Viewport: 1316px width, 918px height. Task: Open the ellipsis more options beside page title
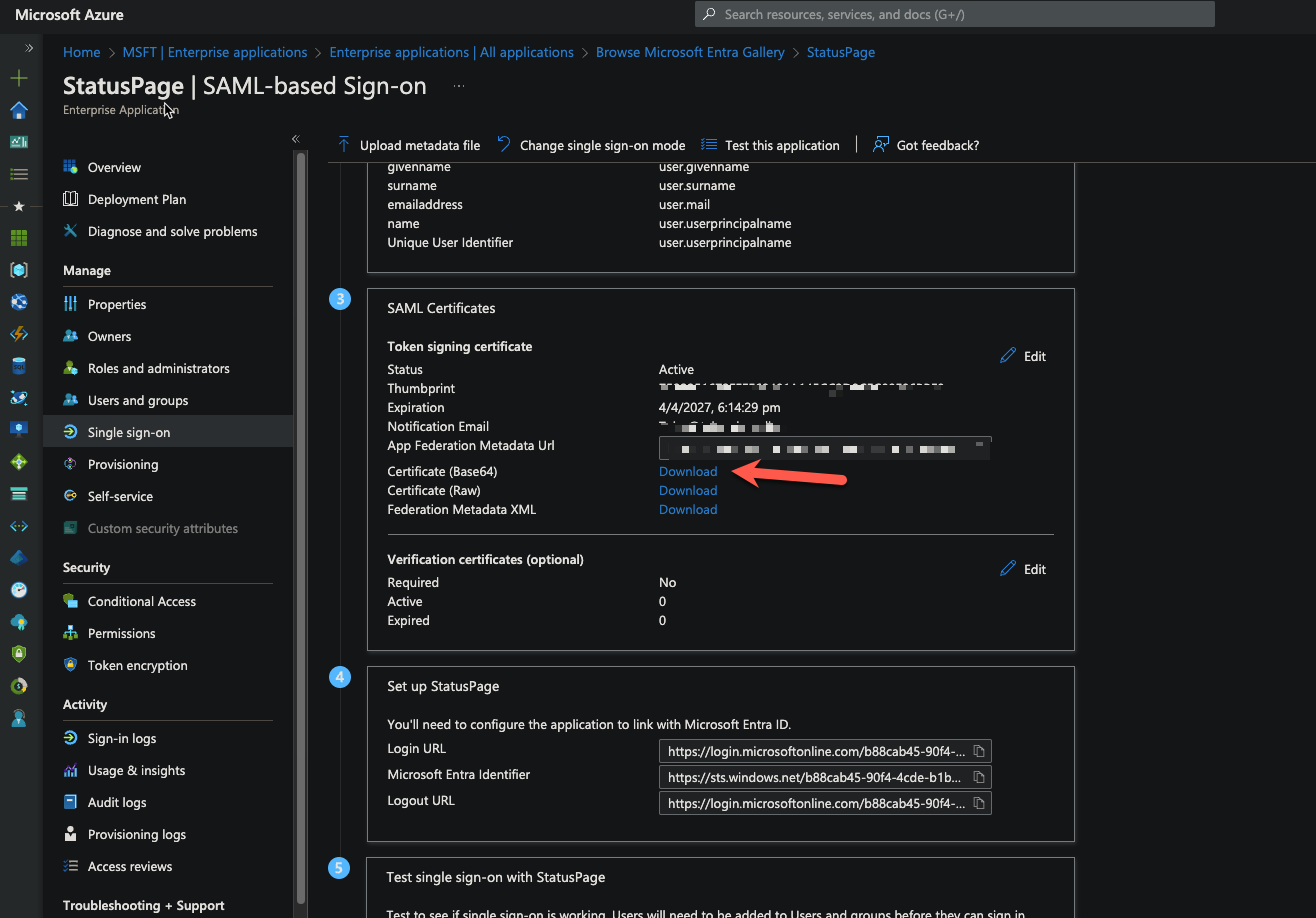459,87
